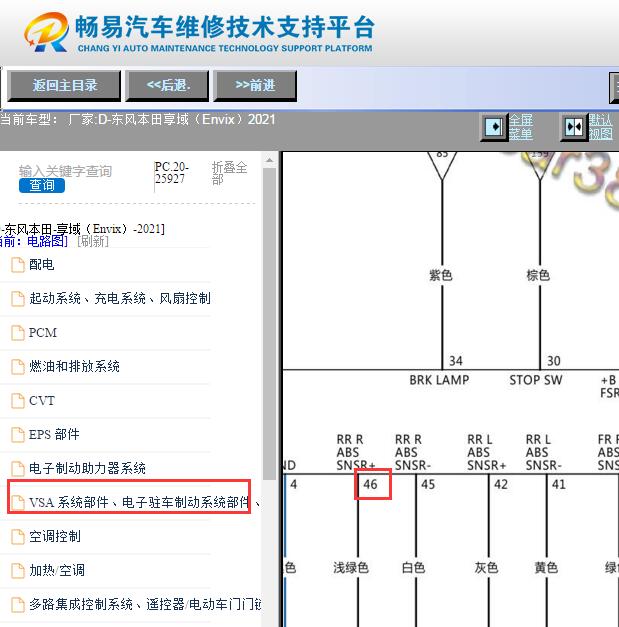The height and width of the screenshot is (627, 619).
Task: Click the RR R ABS SNSR- label
Action: (x=413, y=453)
